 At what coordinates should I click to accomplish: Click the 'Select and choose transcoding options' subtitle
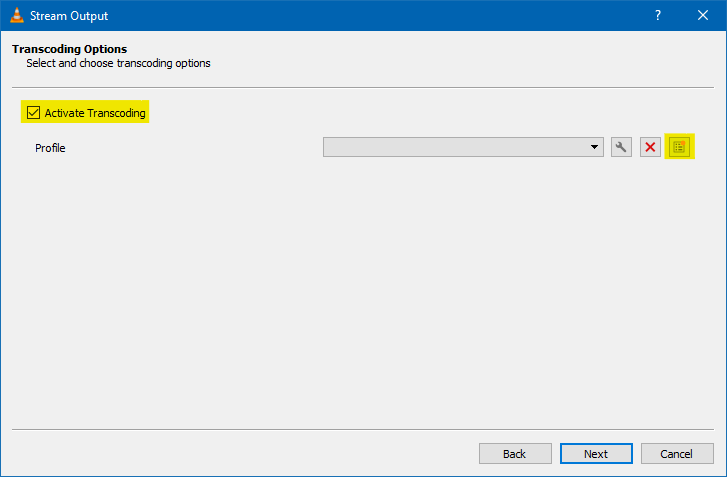tap(118, 63)
